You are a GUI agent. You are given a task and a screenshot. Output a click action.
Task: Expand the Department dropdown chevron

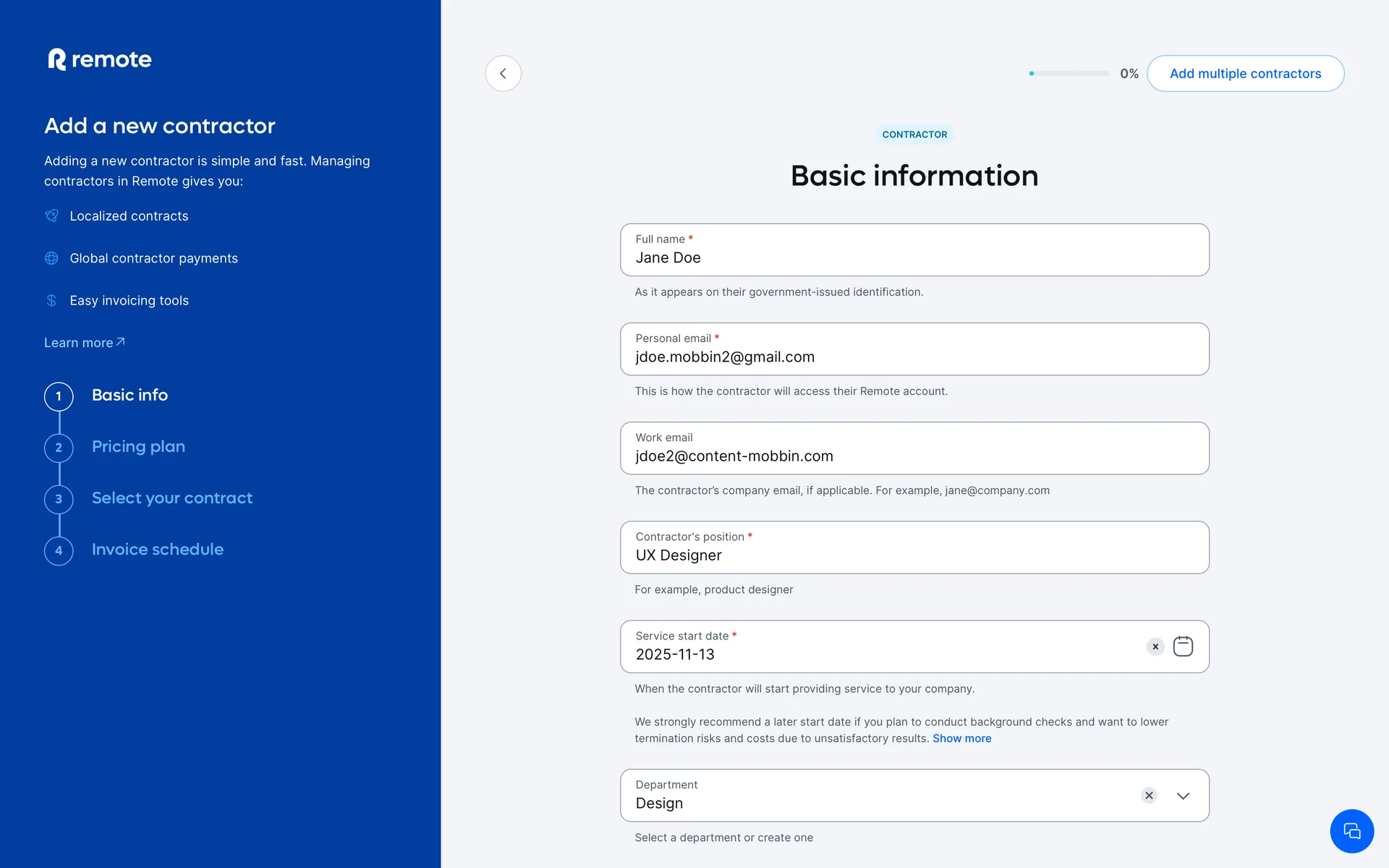point(1183,796)
